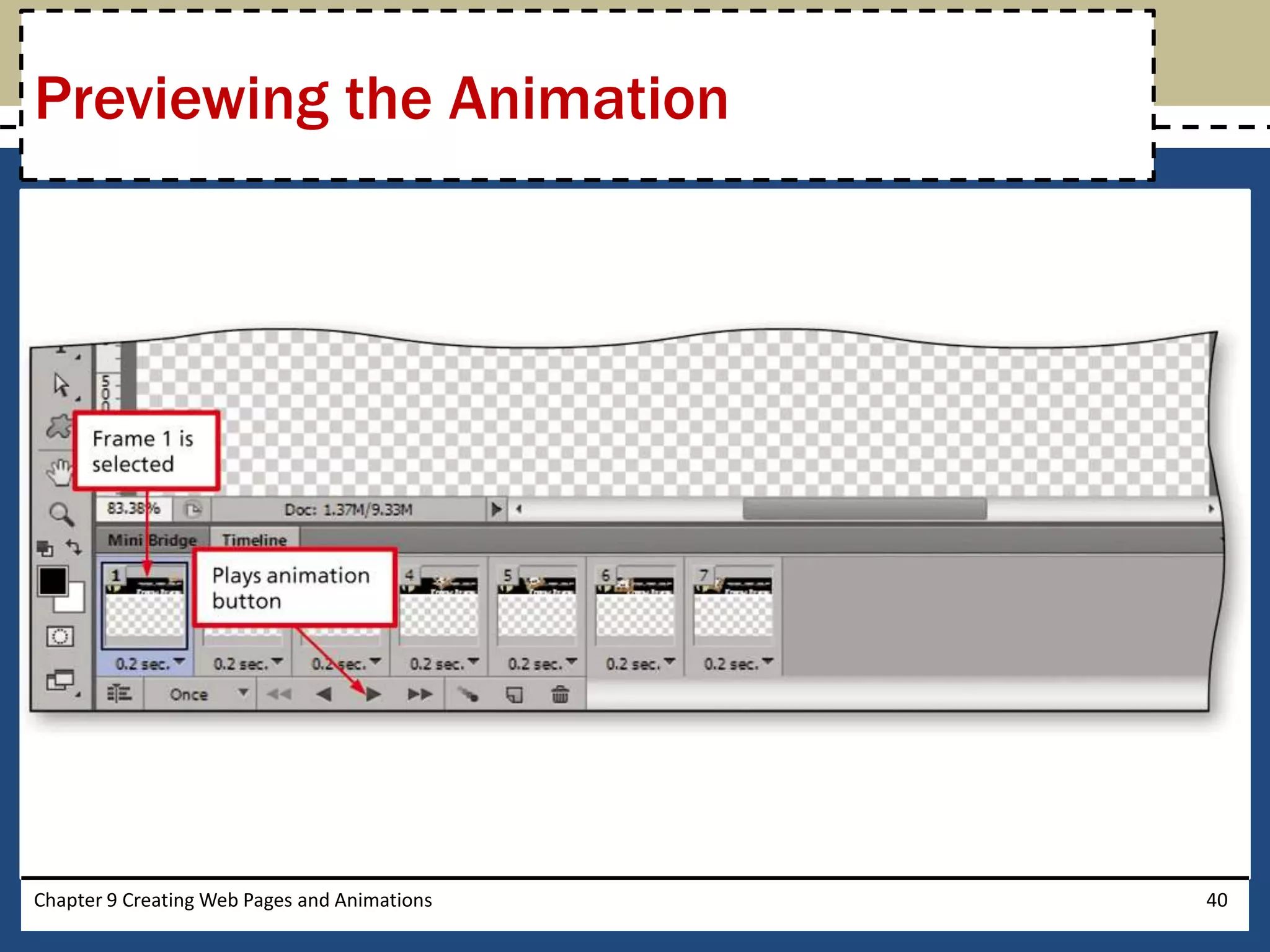Viewport: 1270px width, 952px height.
Task: Click the horizontal scrollbar thumb
Action: pyautogui.click(x=864, y=509)
